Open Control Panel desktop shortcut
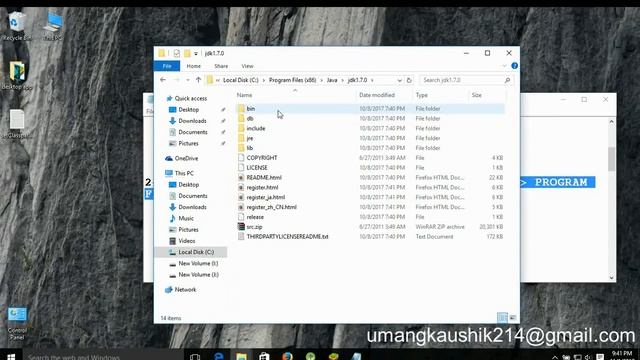Screen dimensions: 640x360 tap(17, 323)
